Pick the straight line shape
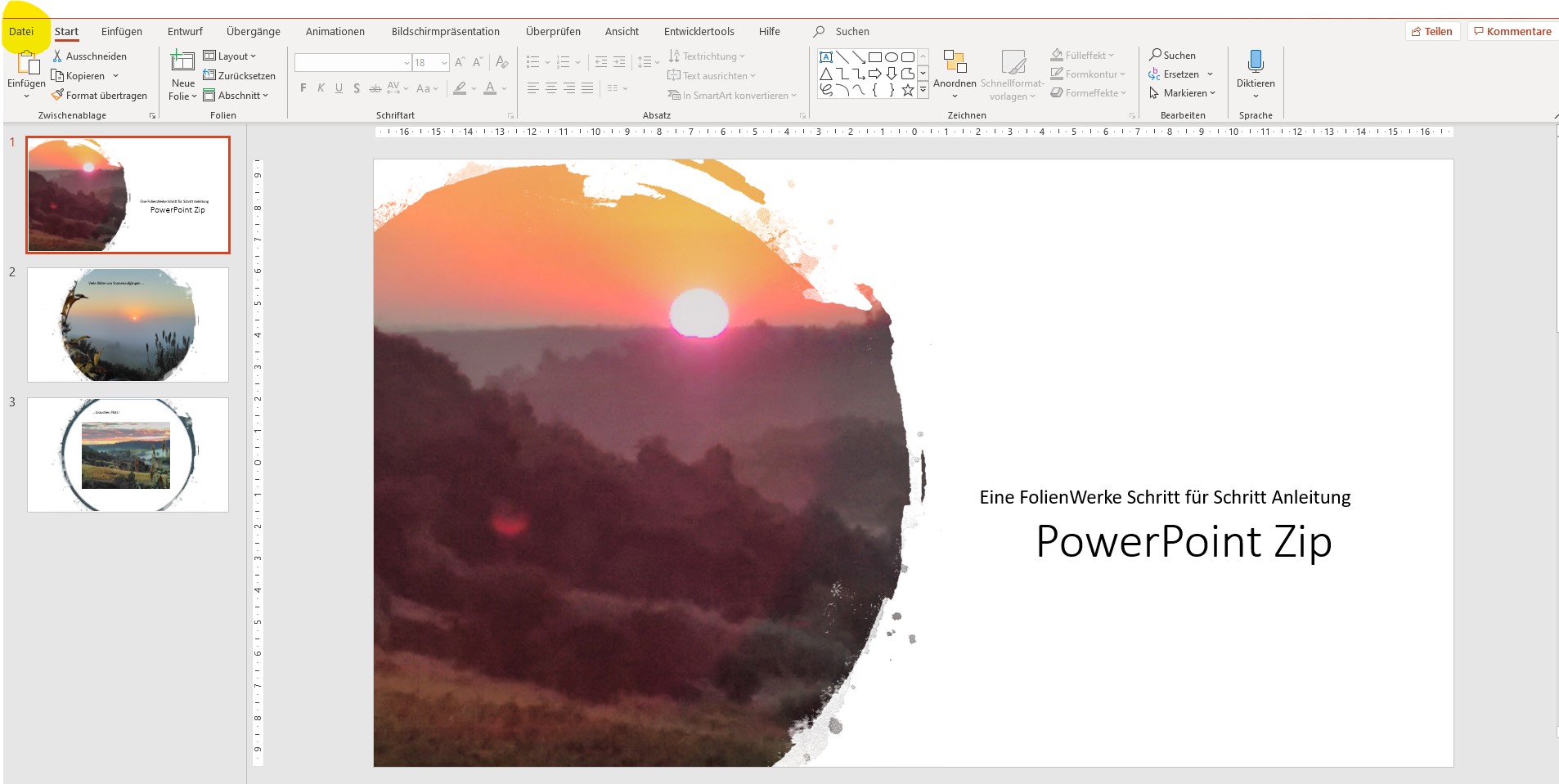Image resolution: width=1559 pixels, height=784 pixels. tap(842, 57)
